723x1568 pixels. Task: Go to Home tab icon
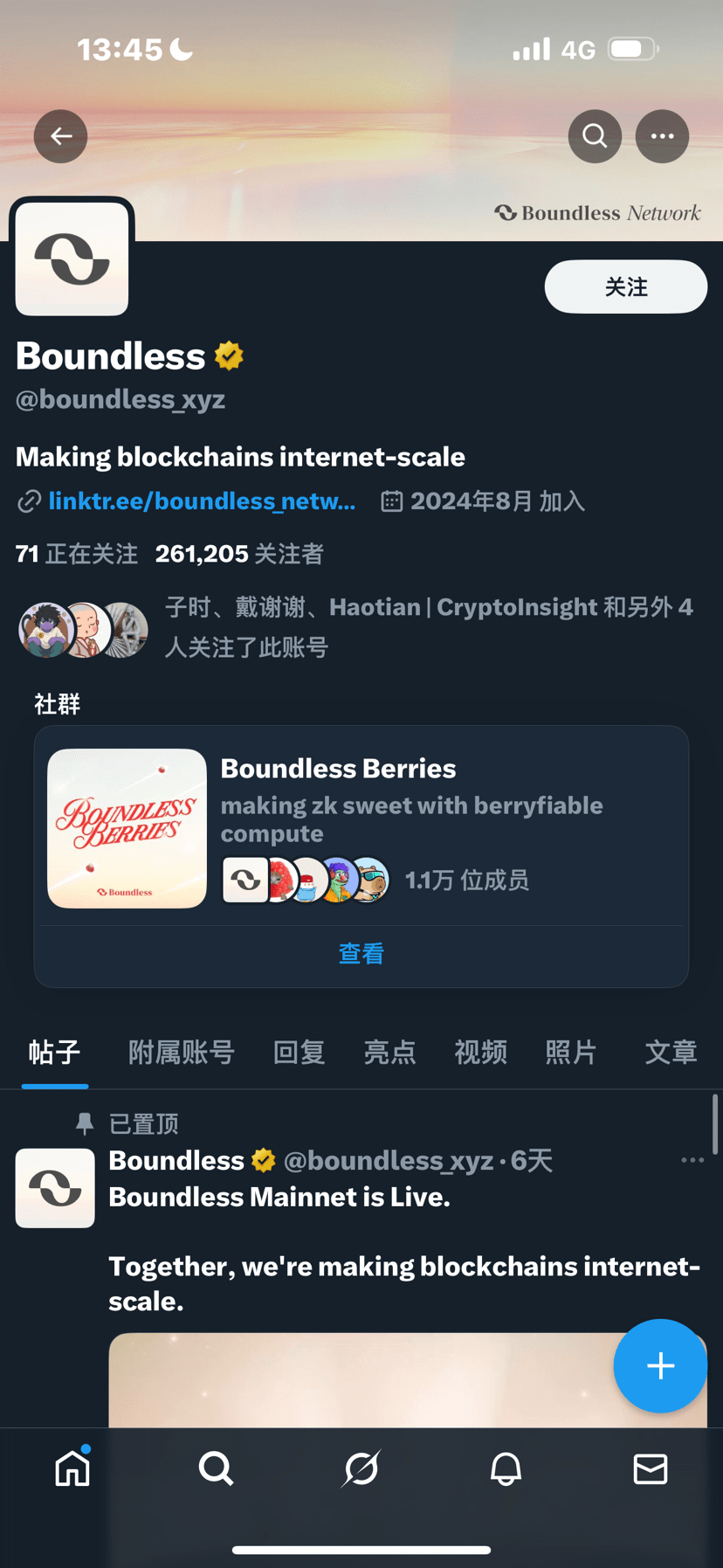[72, 1468]
